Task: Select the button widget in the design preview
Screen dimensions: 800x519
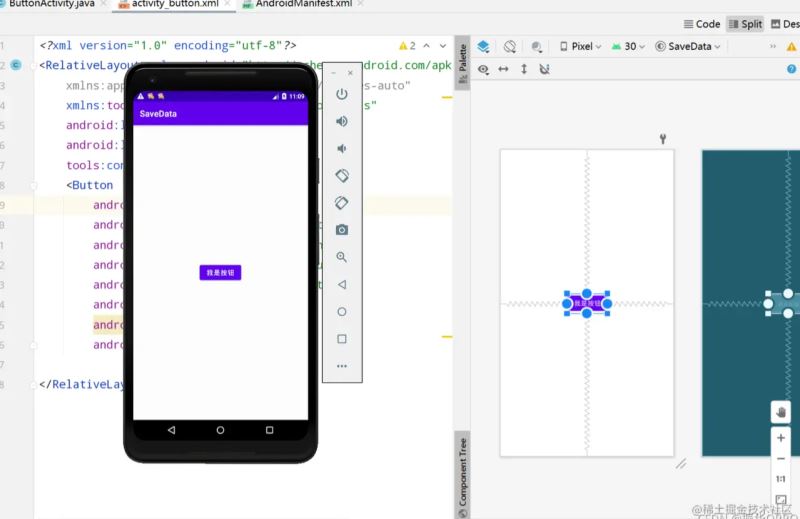Action: (587, 303)
